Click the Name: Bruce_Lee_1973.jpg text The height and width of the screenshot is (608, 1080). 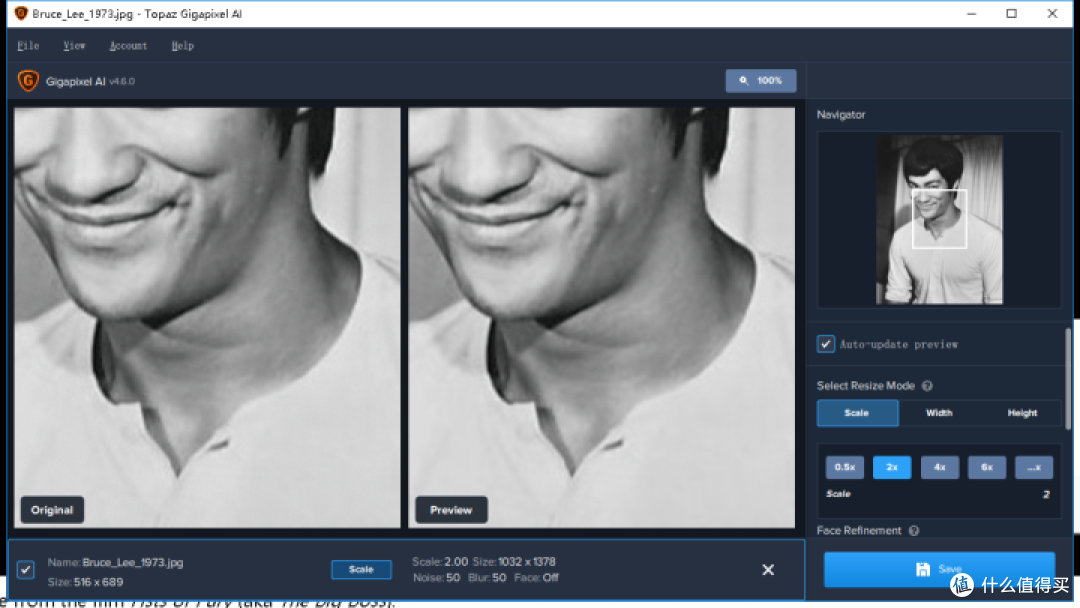[116, 562]
